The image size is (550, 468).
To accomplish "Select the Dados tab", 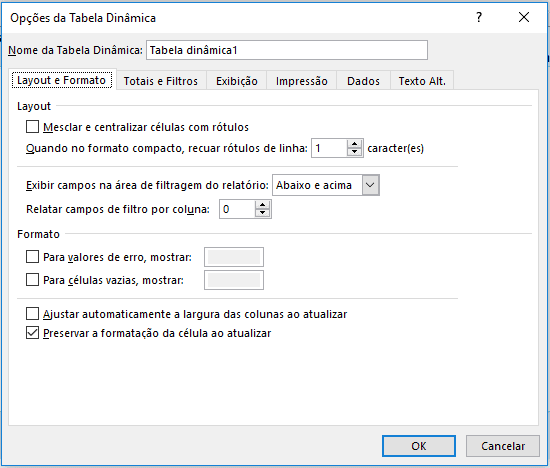I will (363, 81).
